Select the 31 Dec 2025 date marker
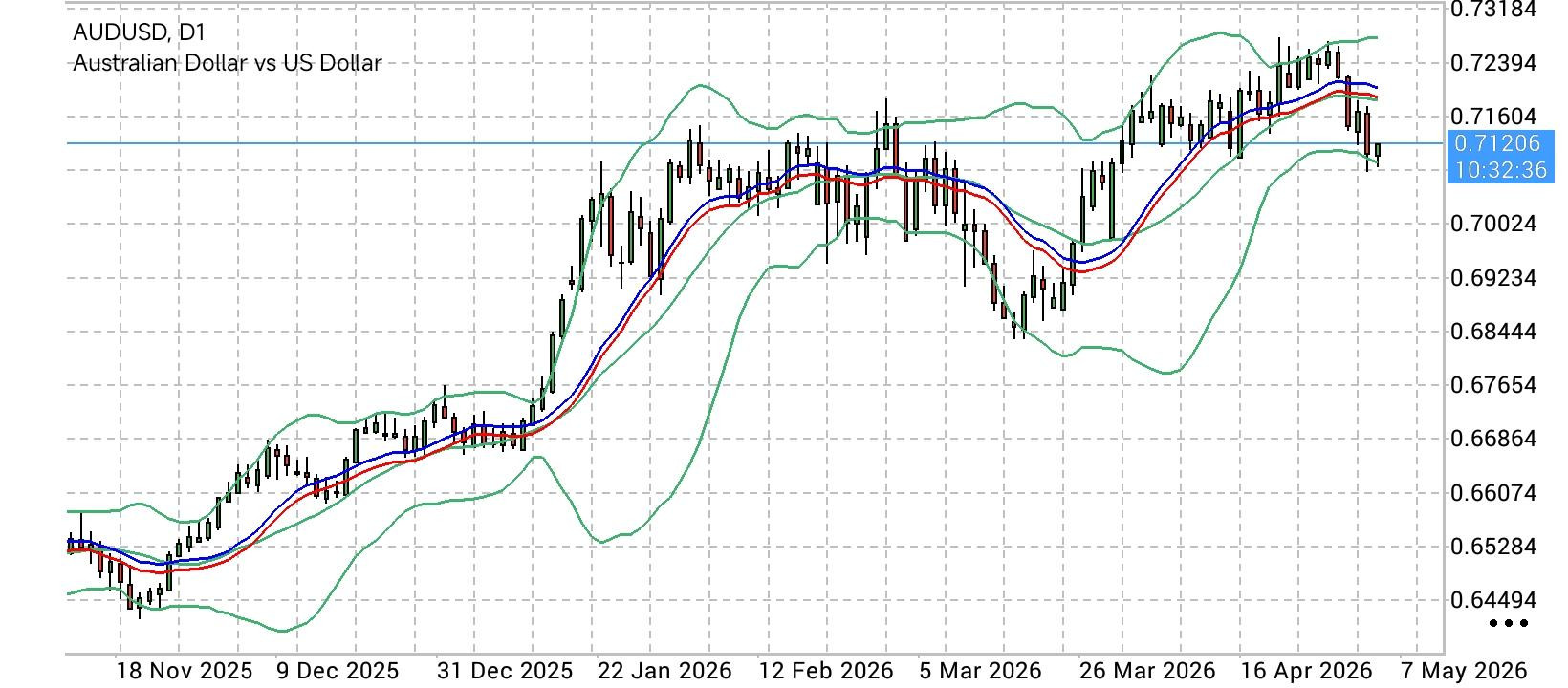 pyautogui.click(x=505, y=671)
